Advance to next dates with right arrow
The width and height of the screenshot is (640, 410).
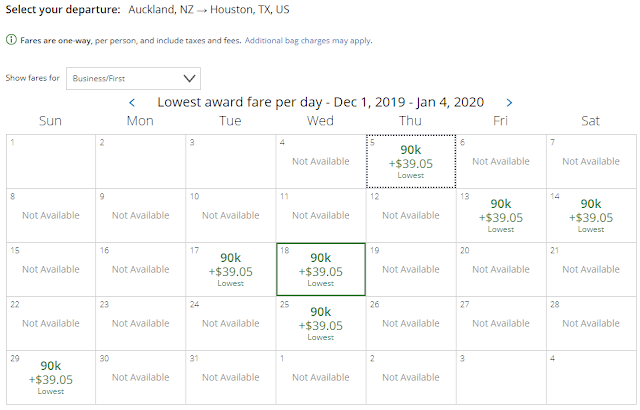point(509,102)
